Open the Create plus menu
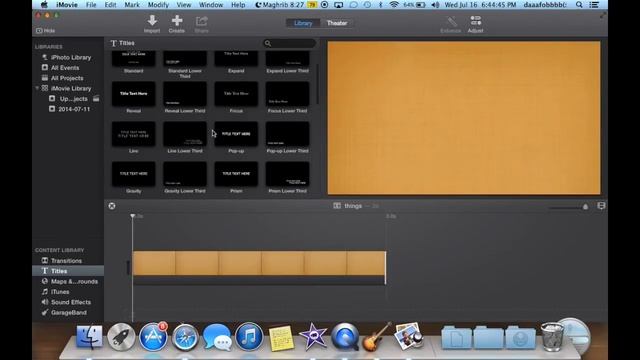640x360 pixels. (177, 24)
